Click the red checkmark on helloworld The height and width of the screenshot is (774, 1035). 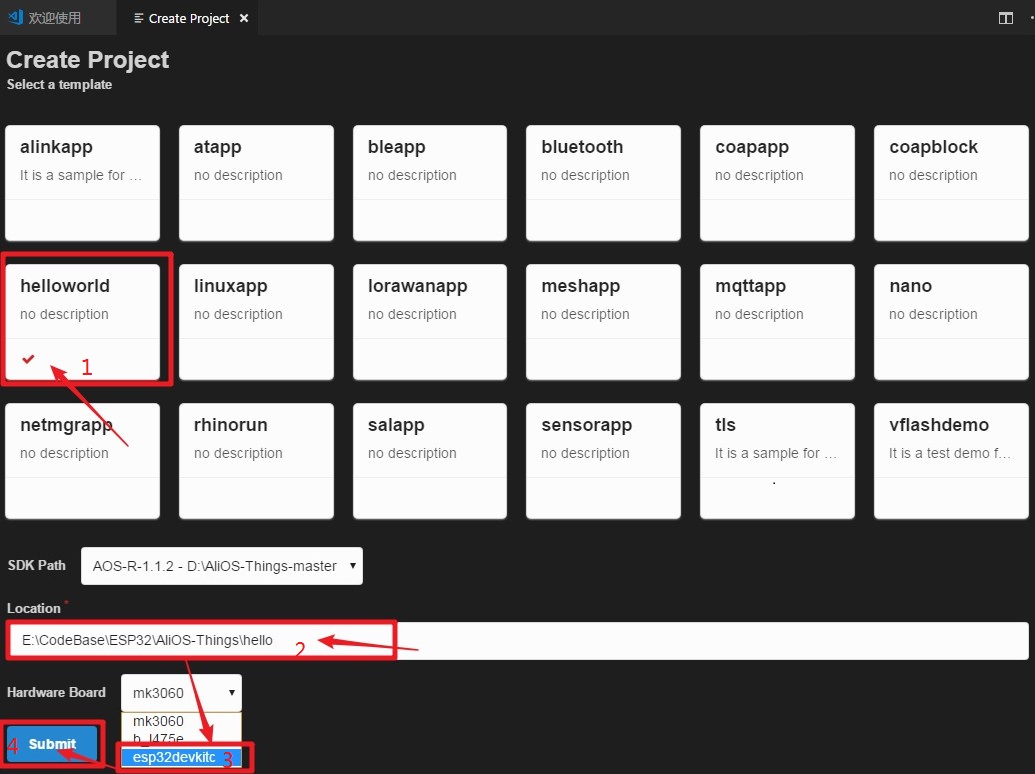pos(28,359)
